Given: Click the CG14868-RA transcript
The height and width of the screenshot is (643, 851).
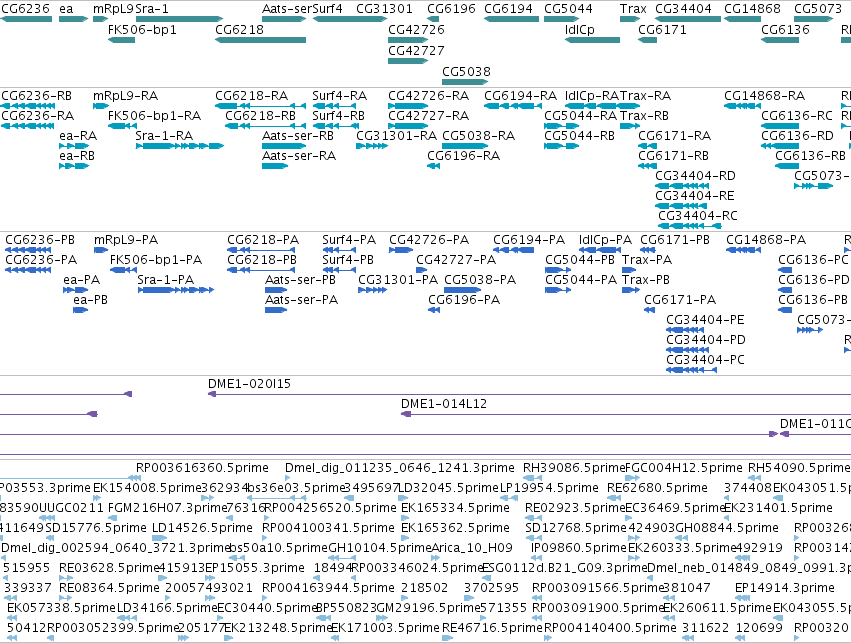Looking at the screenshot, I should click(742, 106).
